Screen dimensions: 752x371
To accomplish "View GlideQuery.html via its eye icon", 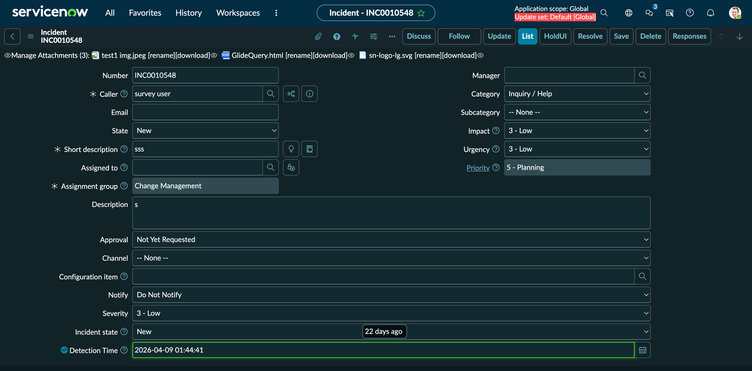I will (351, 55).
